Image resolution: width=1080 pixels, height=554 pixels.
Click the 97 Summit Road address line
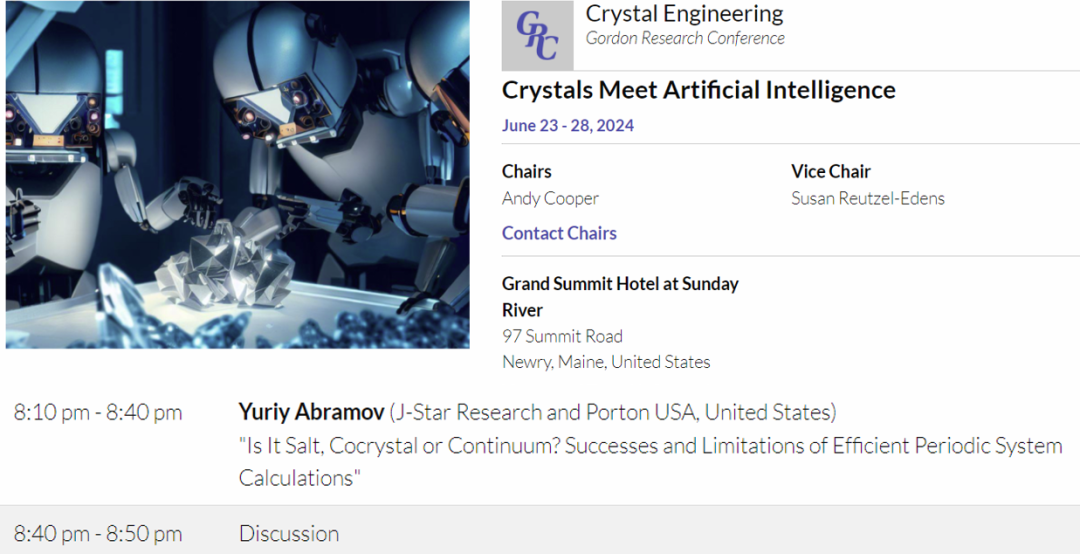tap(562, 336)
